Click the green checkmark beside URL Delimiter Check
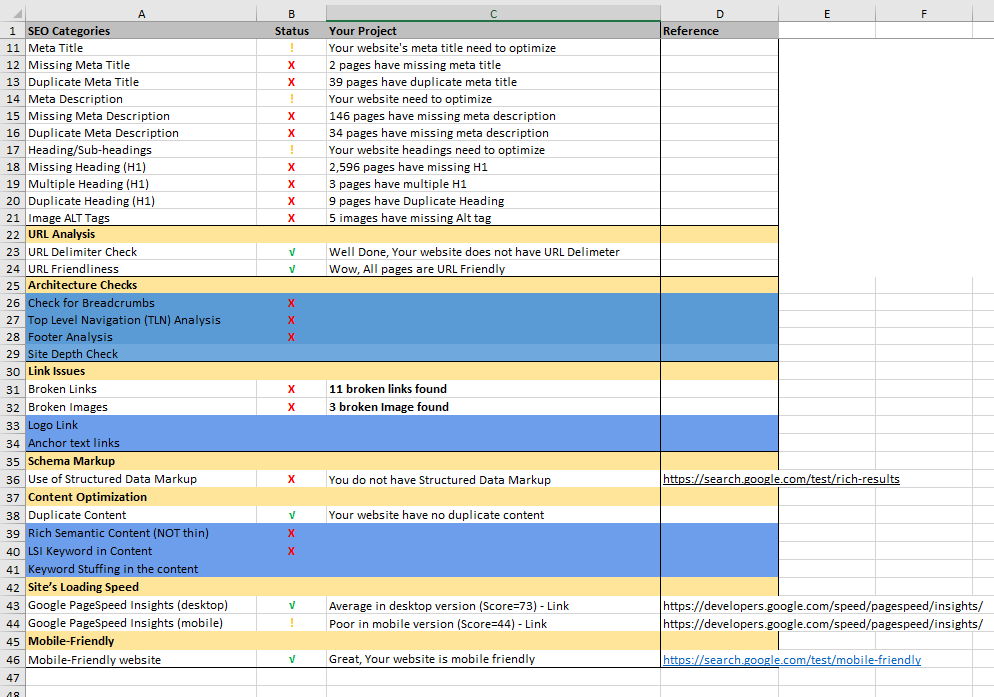 click(291, 251)
